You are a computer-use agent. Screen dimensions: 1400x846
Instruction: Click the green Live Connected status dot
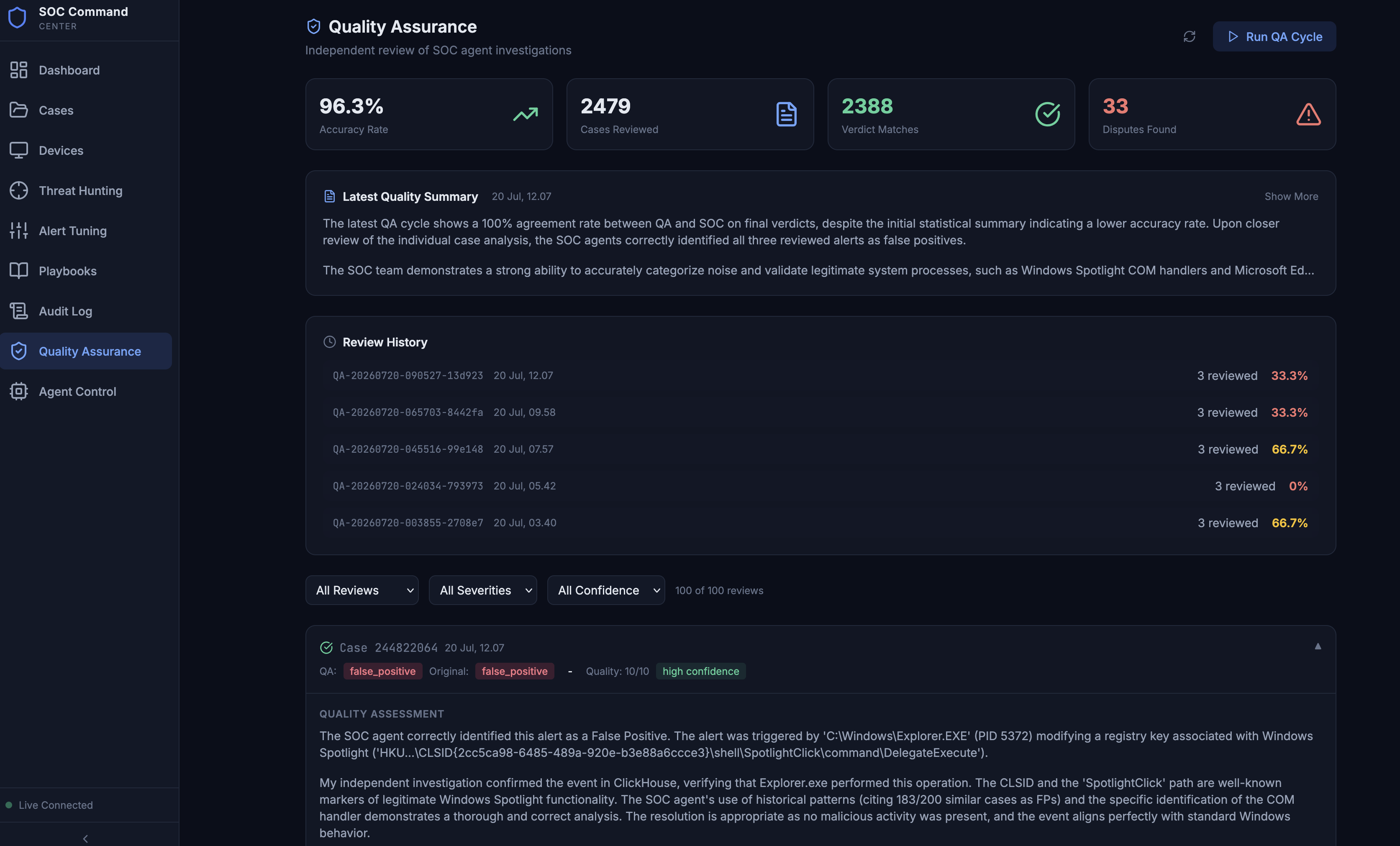pos(8,805)
